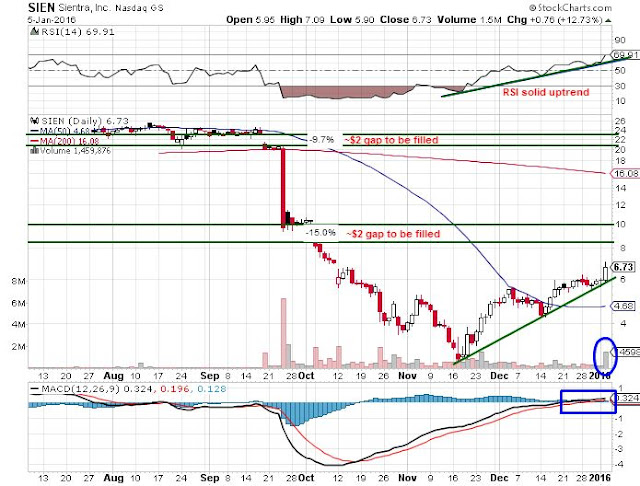Click the RSI value tag 69.91 at right

[625, 55]
